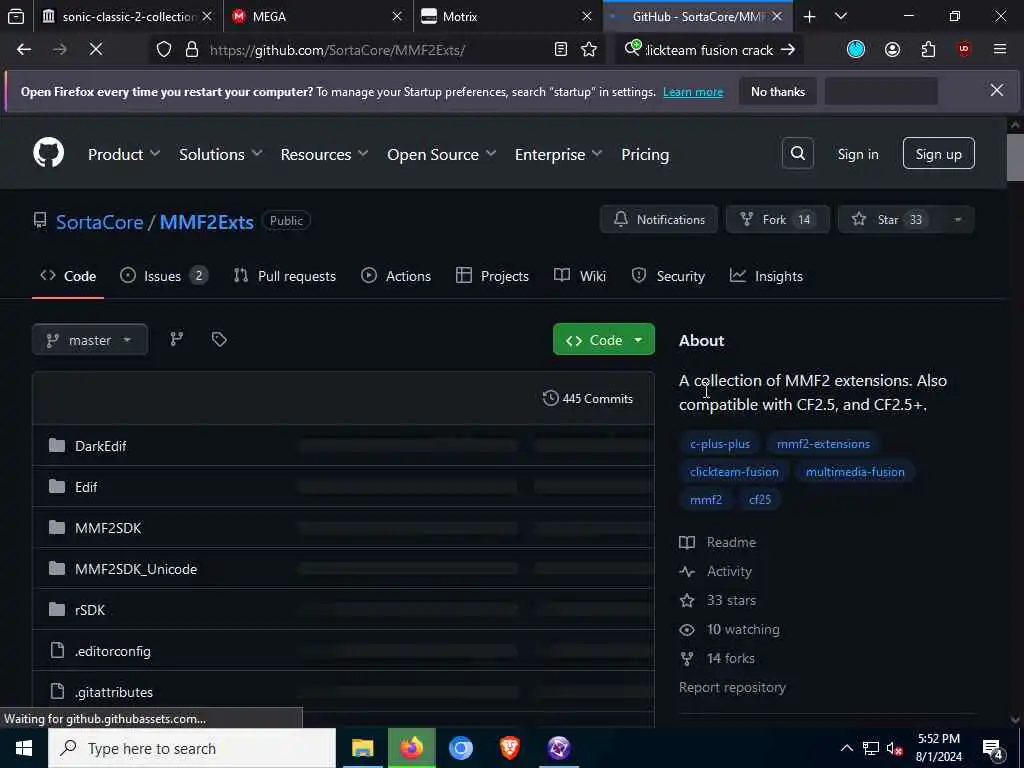Close the MEGA tab
Screen dimensions: 1024x768
pyautogui.click(x=396, y=16)
